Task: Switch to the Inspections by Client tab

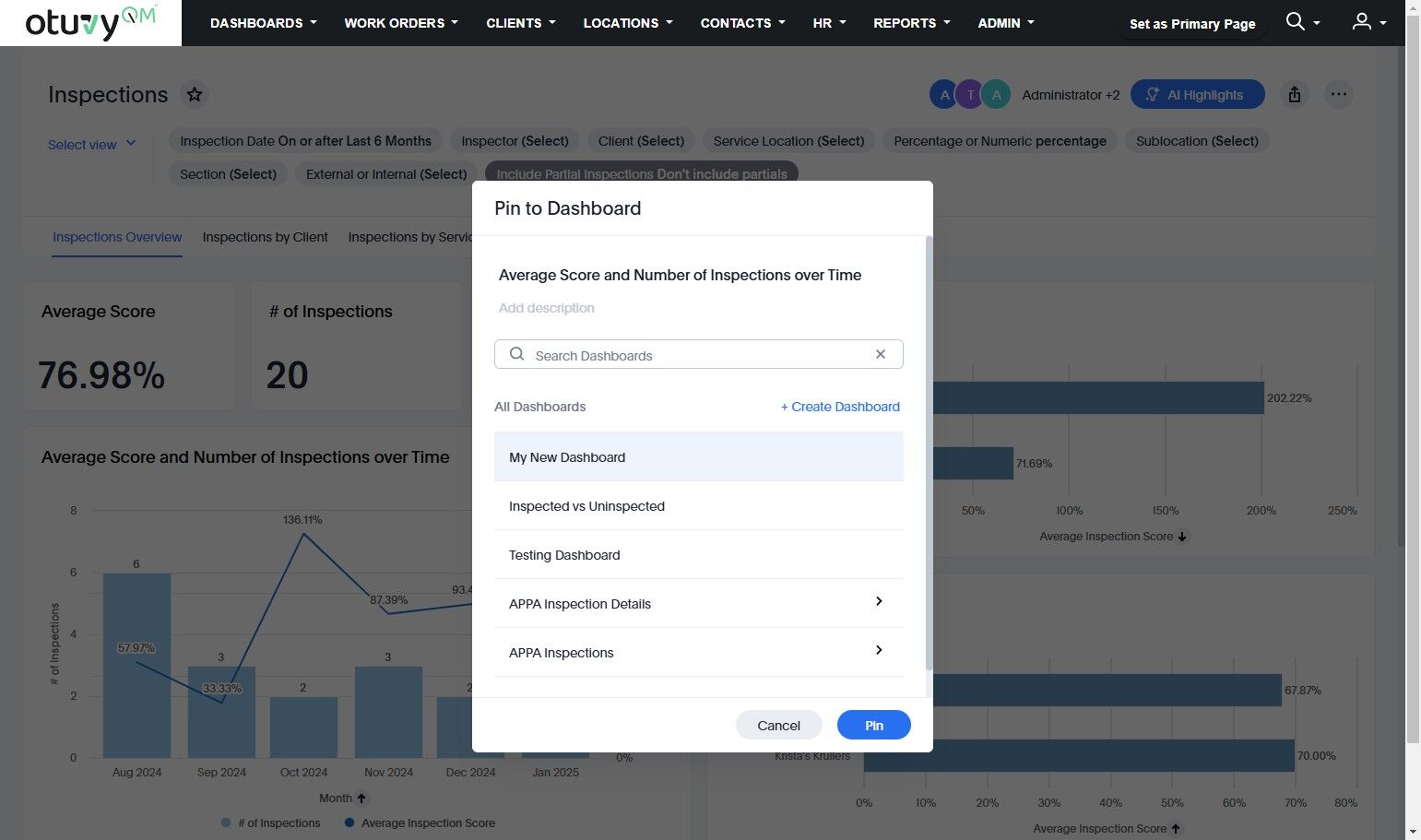Action: coord(265,237)
